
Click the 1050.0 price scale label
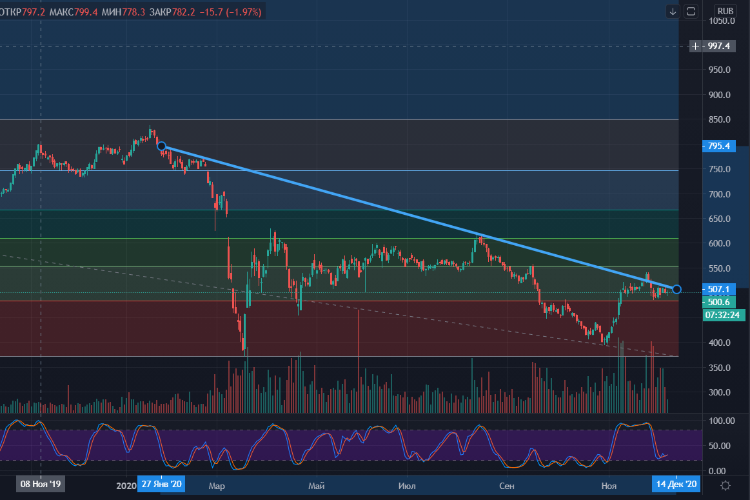tap(722, 21)
